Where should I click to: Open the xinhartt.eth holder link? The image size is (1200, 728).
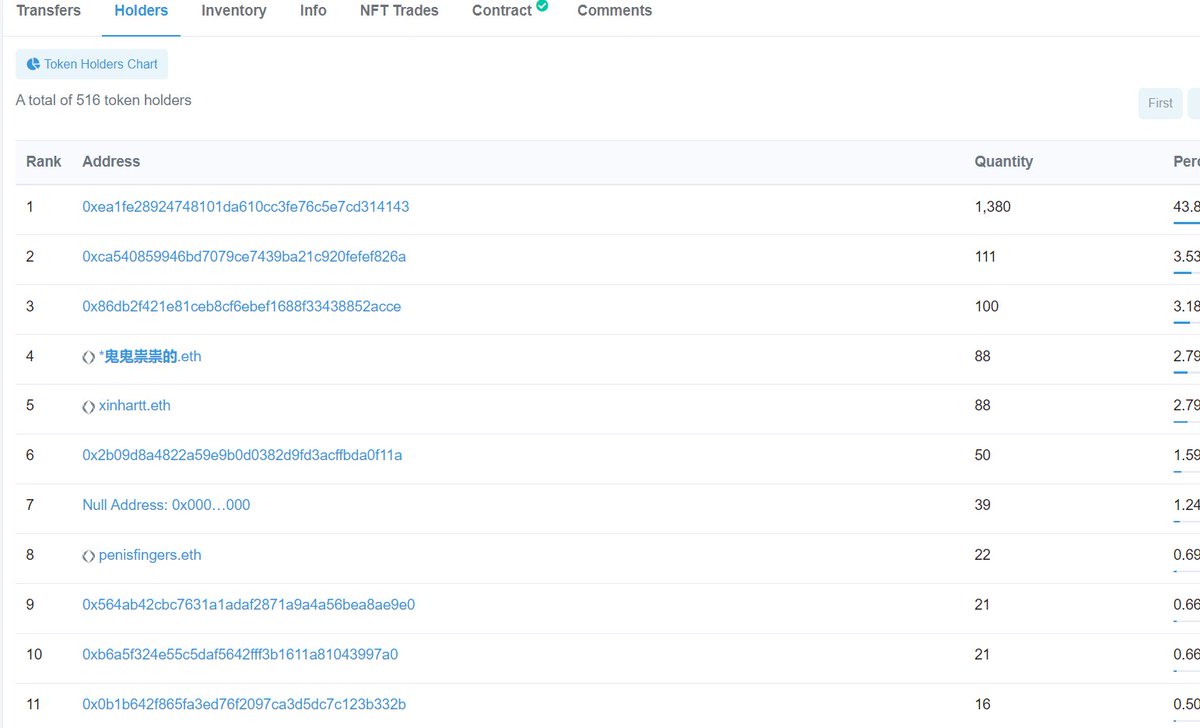tap(135, 406)
